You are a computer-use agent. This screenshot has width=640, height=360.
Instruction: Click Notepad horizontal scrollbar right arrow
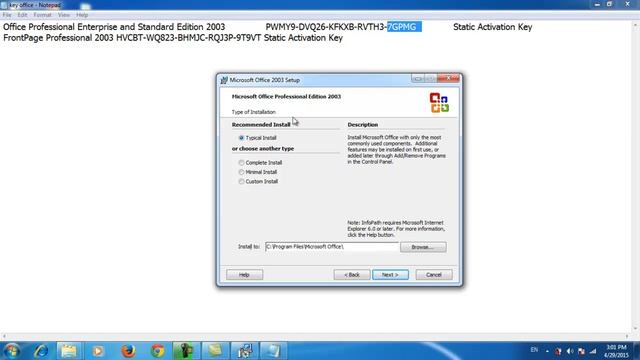click(627, 336)
